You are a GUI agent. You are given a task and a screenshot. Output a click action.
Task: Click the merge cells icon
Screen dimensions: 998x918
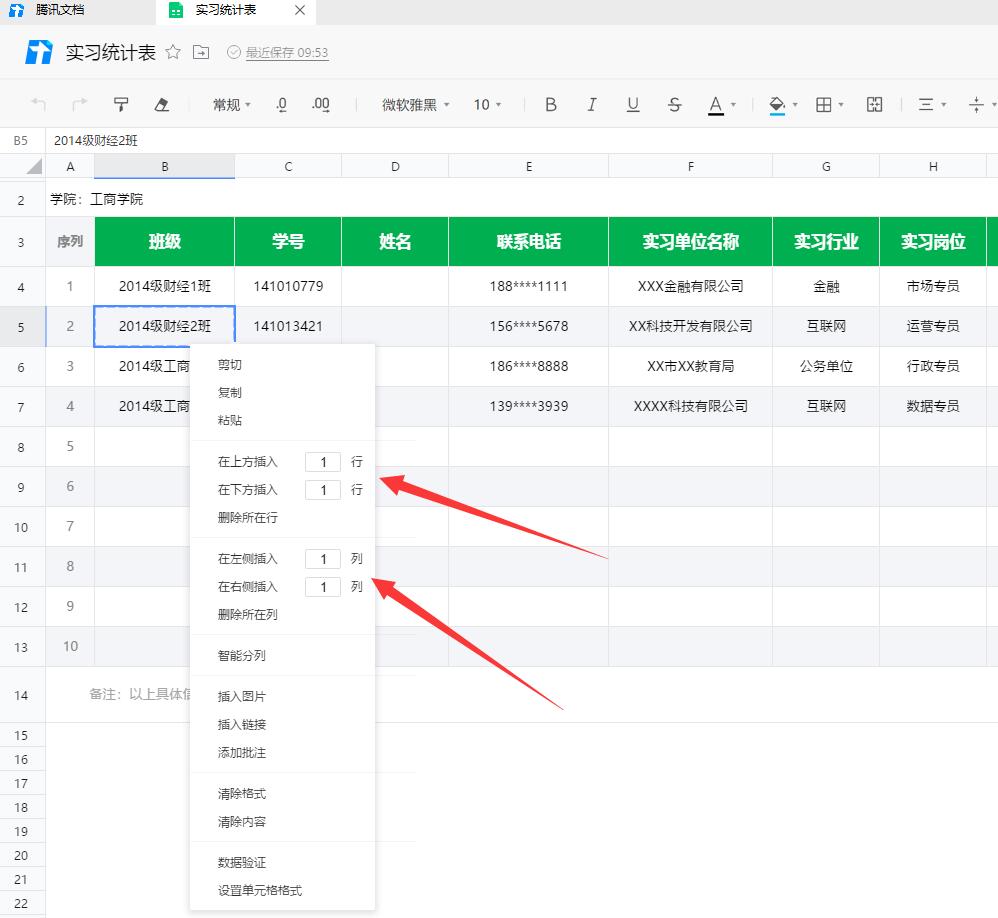(x=875, y=104)
